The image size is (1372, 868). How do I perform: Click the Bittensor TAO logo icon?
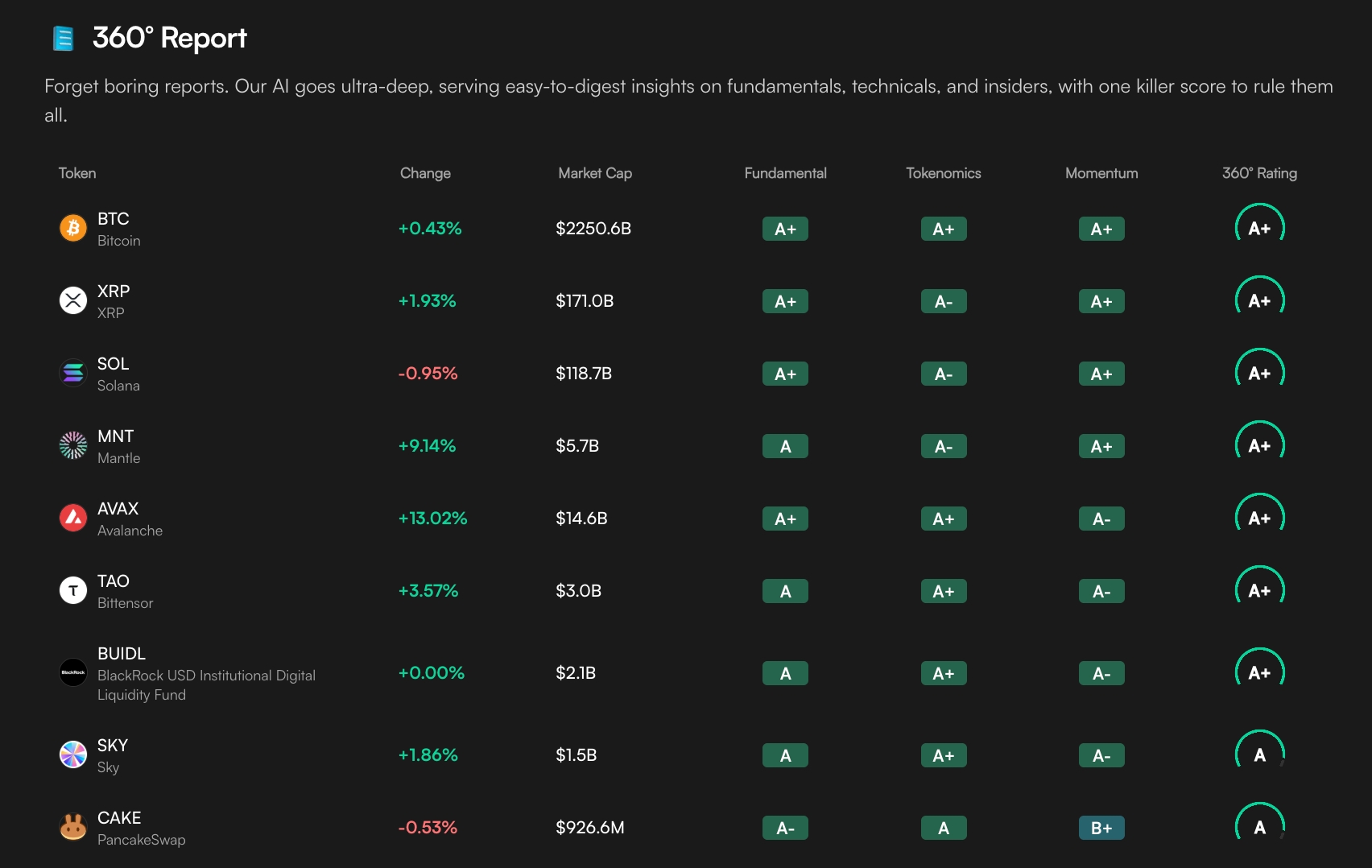pyautogui.click(x=73, y=590)
